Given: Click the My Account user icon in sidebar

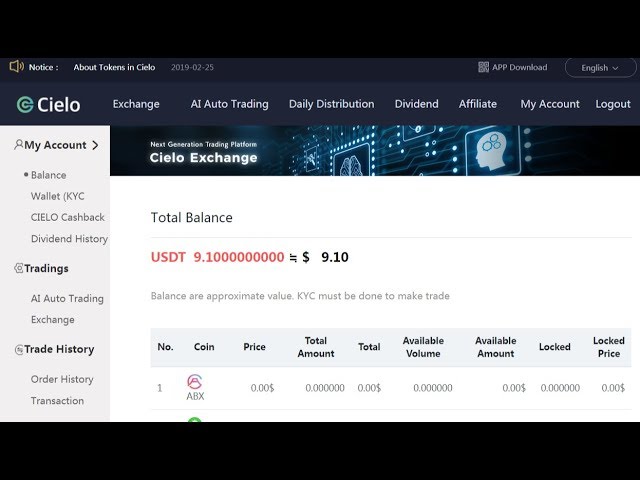Looking at the screenshot, I should point(18,144).
